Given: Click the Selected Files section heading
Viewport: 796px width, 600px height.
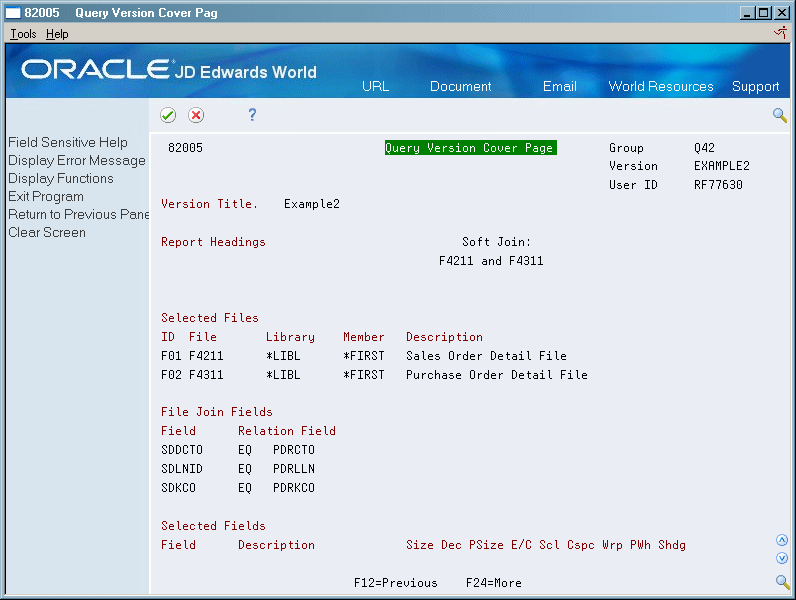Looking at the screenshot, I should 210,318.
